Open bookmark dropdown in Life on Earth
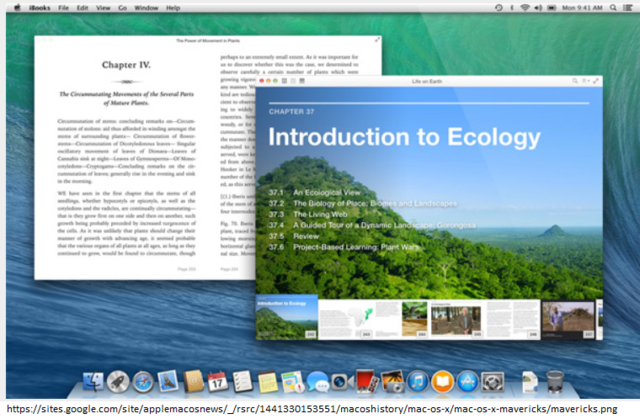Image resolution: width=640 pixels, height=419 pixels. [586, 81]
